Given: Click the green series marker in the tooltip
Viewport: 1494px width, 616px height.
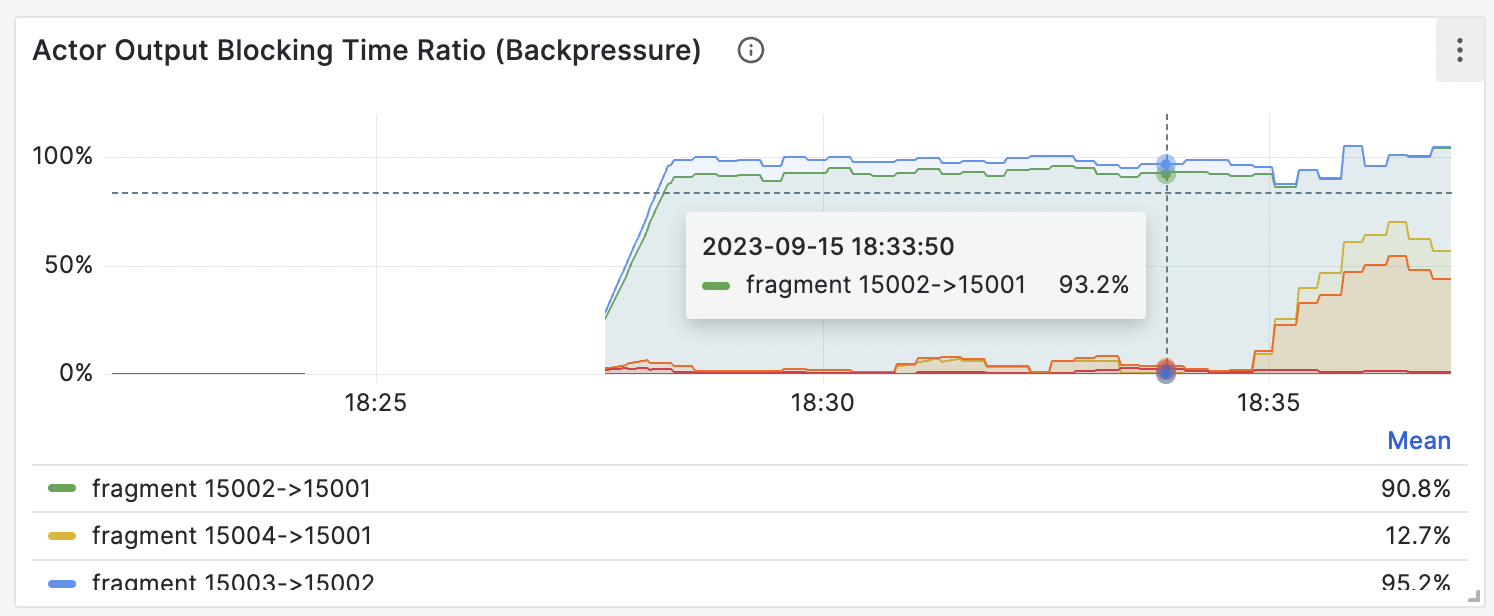Looking at the screenshot, I should 718,285.
